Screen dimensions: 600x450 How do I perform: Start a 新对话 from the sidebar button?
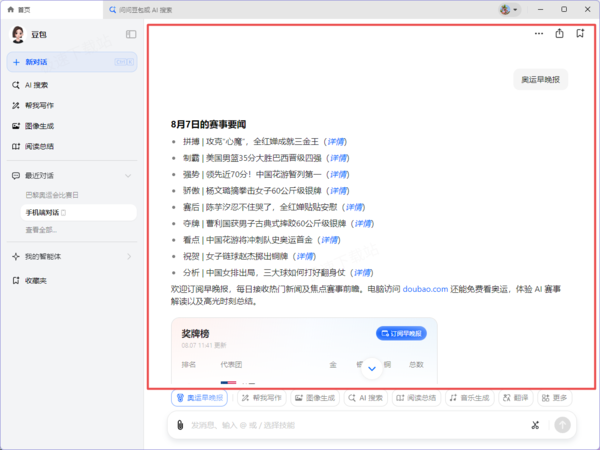(x=72, y=62)
